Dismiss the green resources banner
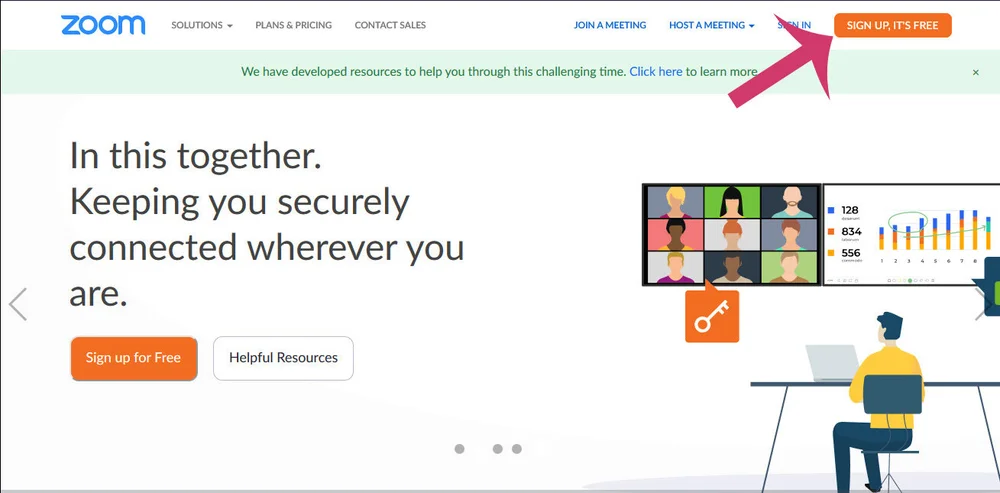This screenshot has width=1000, height=493. 975,72
